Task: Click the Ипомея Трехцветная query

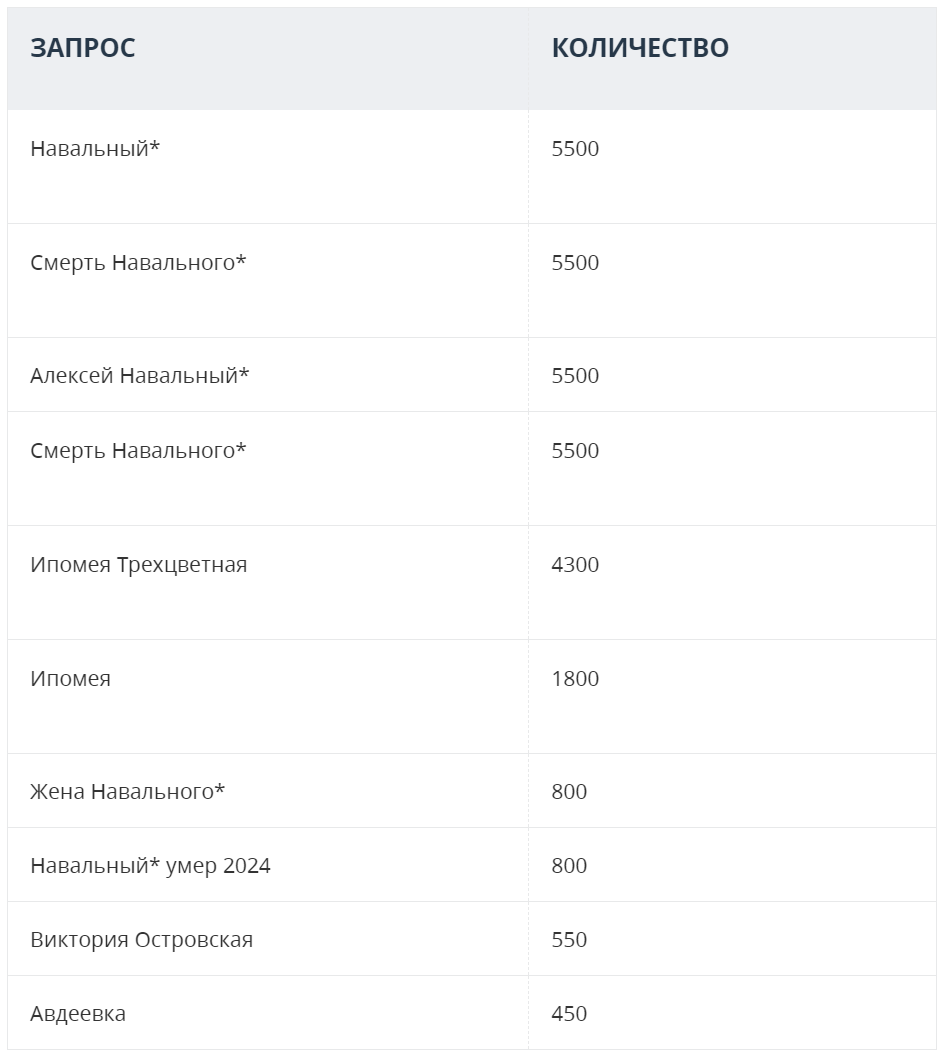Action: click(x=138, y=565)
